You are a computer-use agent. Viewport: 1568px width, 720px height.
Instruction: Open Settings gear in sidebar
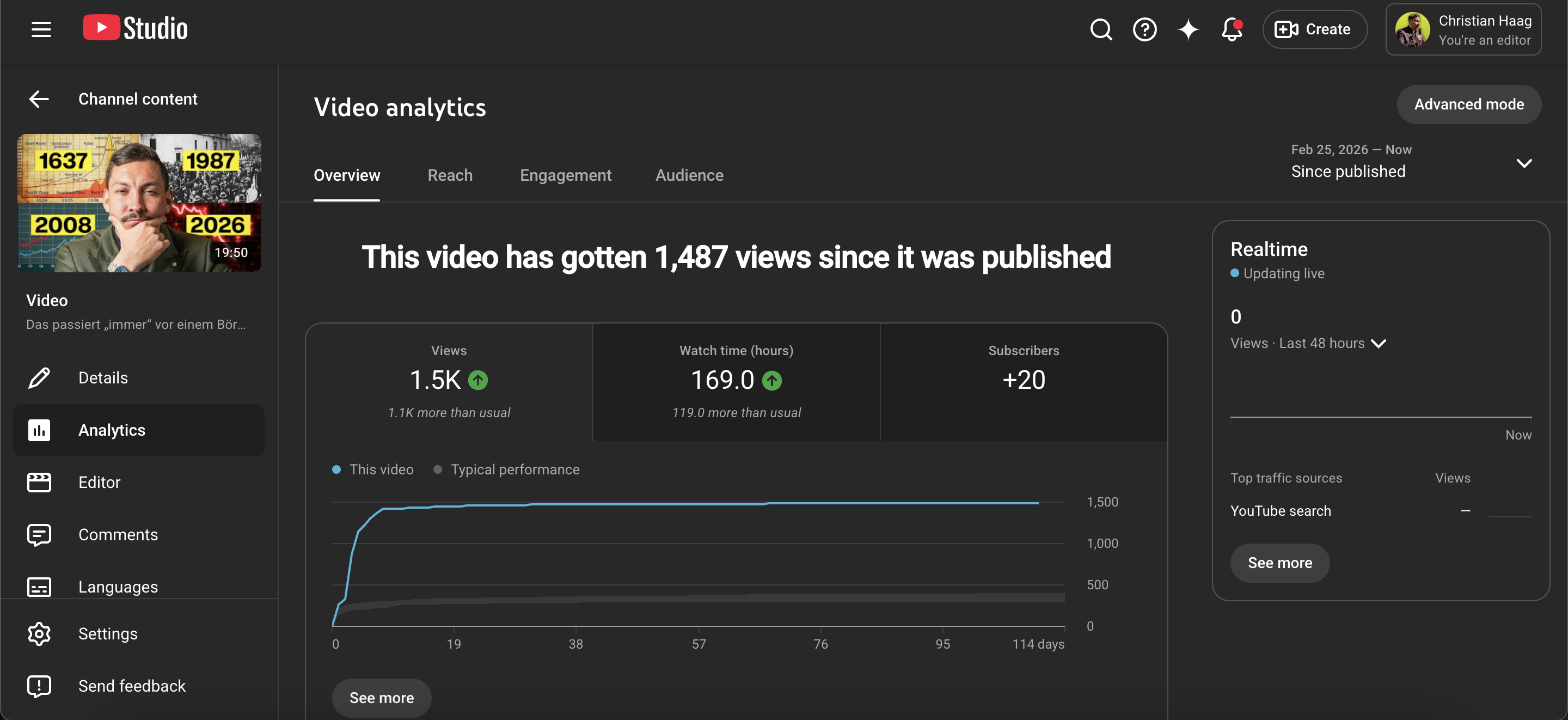coord(39,633)
